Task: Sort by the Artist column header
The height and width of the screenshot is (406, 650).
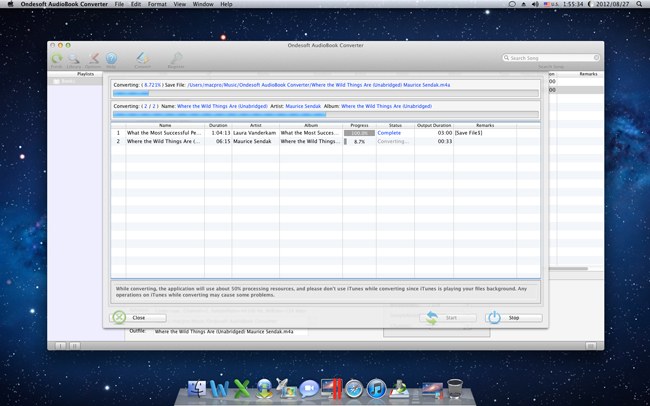Action: point(255,125)
